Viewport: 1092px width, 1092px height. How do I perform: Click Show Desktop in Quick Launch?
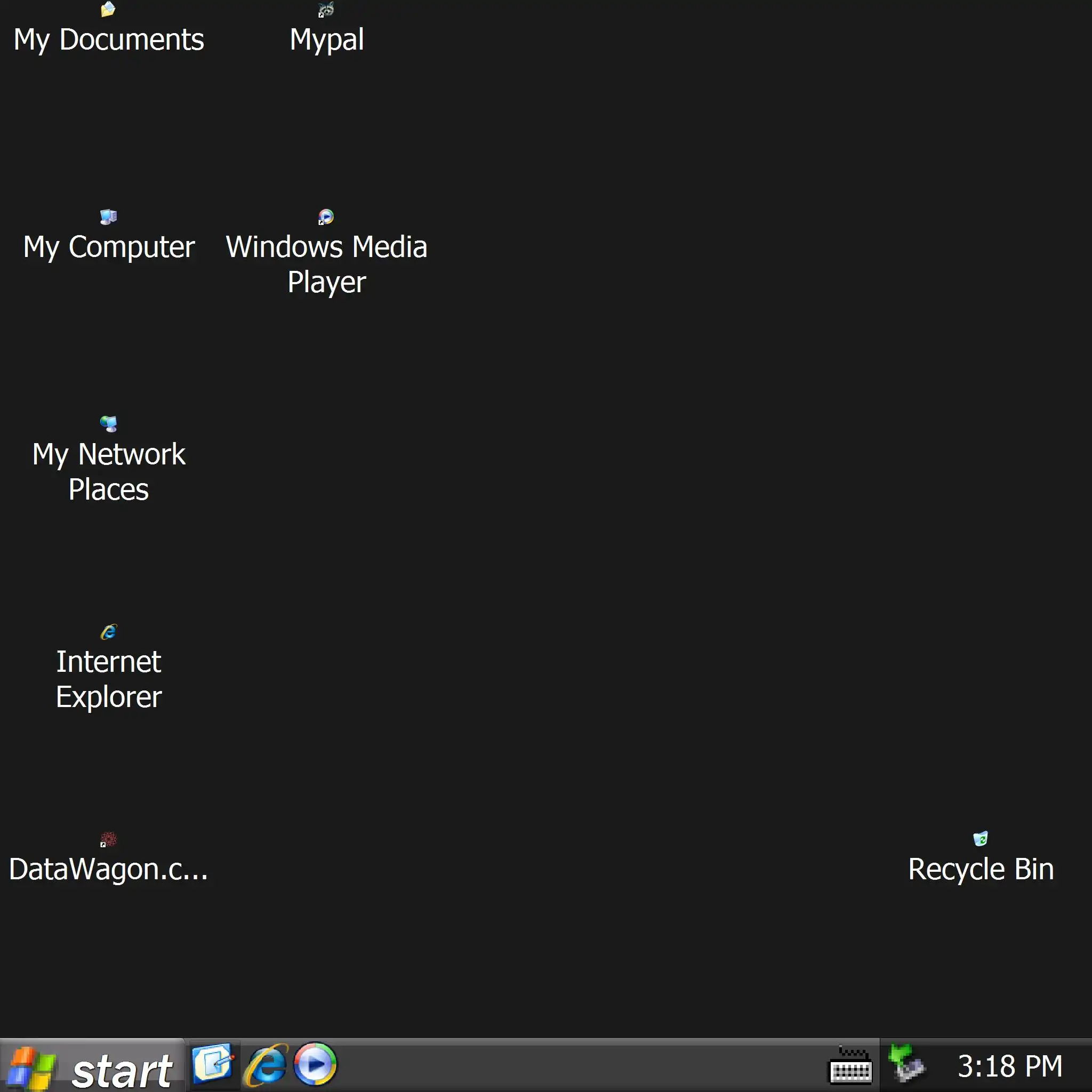[x=213, y=1064]
